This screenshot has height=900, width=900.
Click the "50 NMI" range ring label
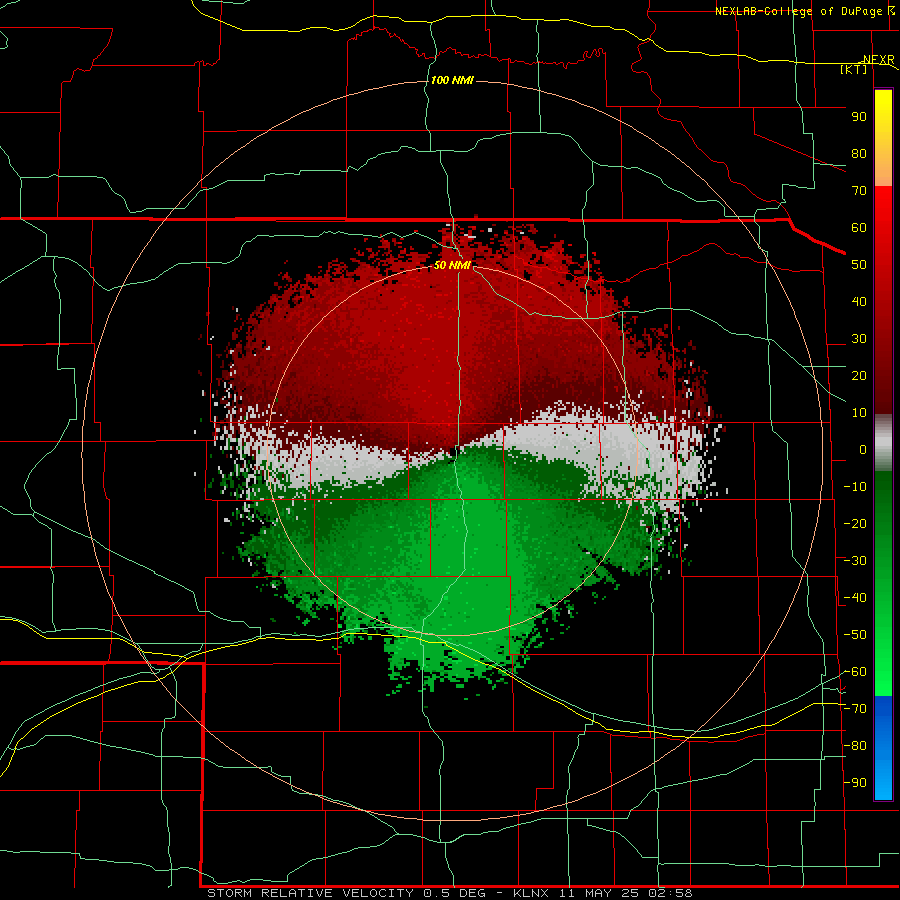click(452, 265)
